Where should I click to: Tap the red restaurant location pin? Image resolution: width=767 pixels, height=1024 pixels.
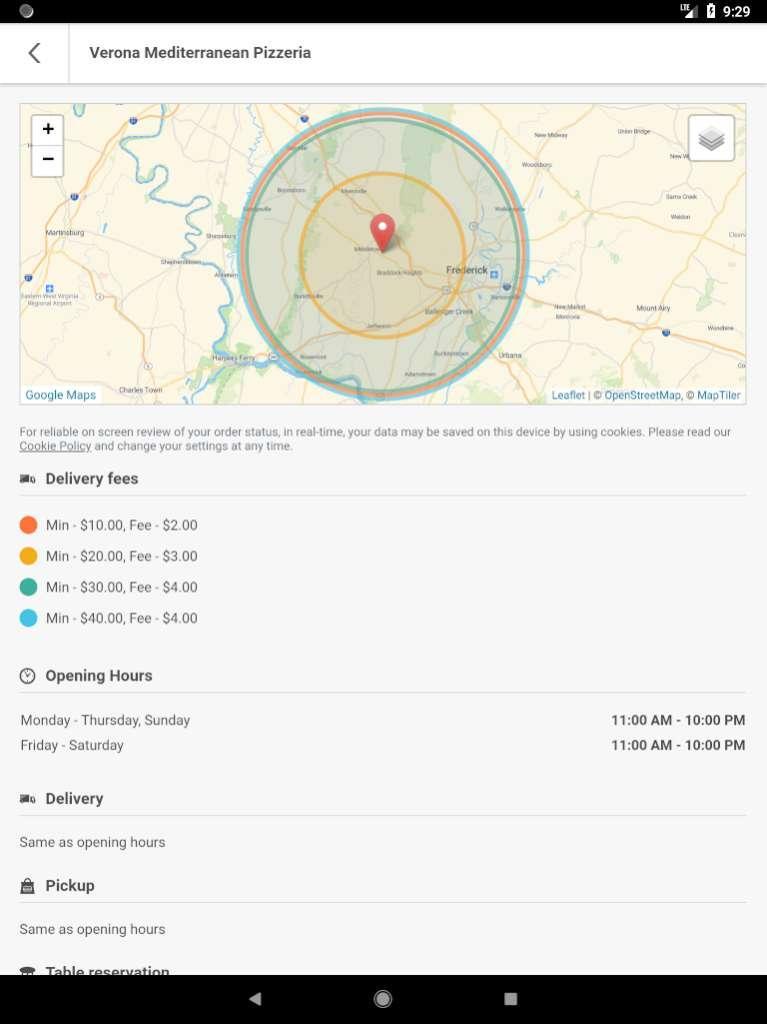[382, 232]
